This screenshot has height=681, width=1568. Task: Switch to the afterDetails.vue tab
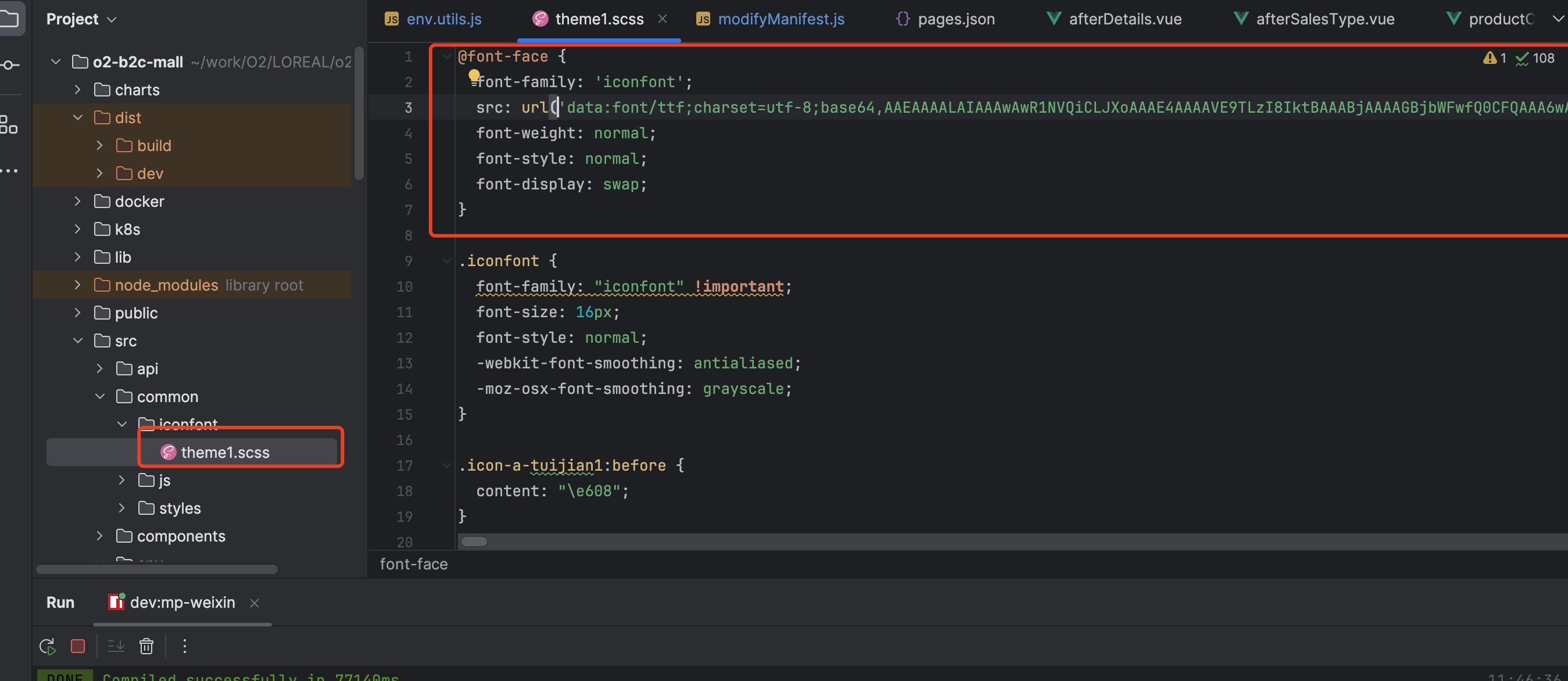point(1114,19)
